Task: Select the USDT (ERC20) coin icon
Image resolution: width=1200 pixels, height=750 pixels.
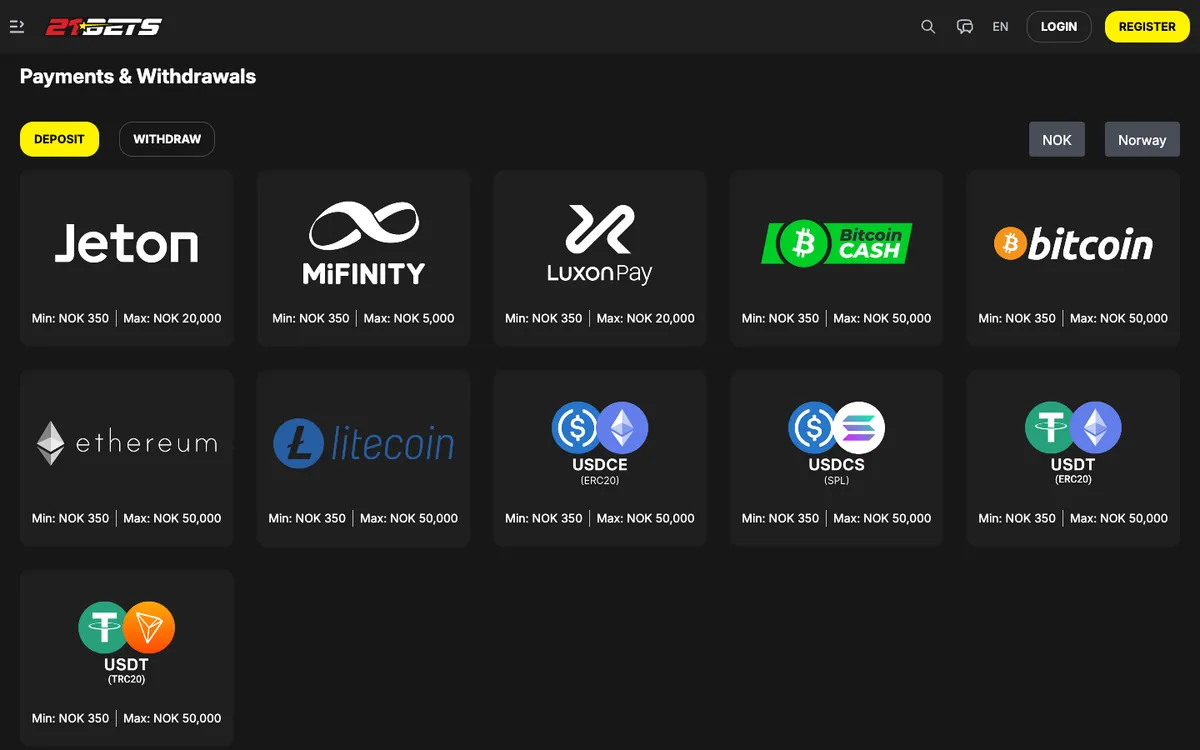Action: point(1073,428)
